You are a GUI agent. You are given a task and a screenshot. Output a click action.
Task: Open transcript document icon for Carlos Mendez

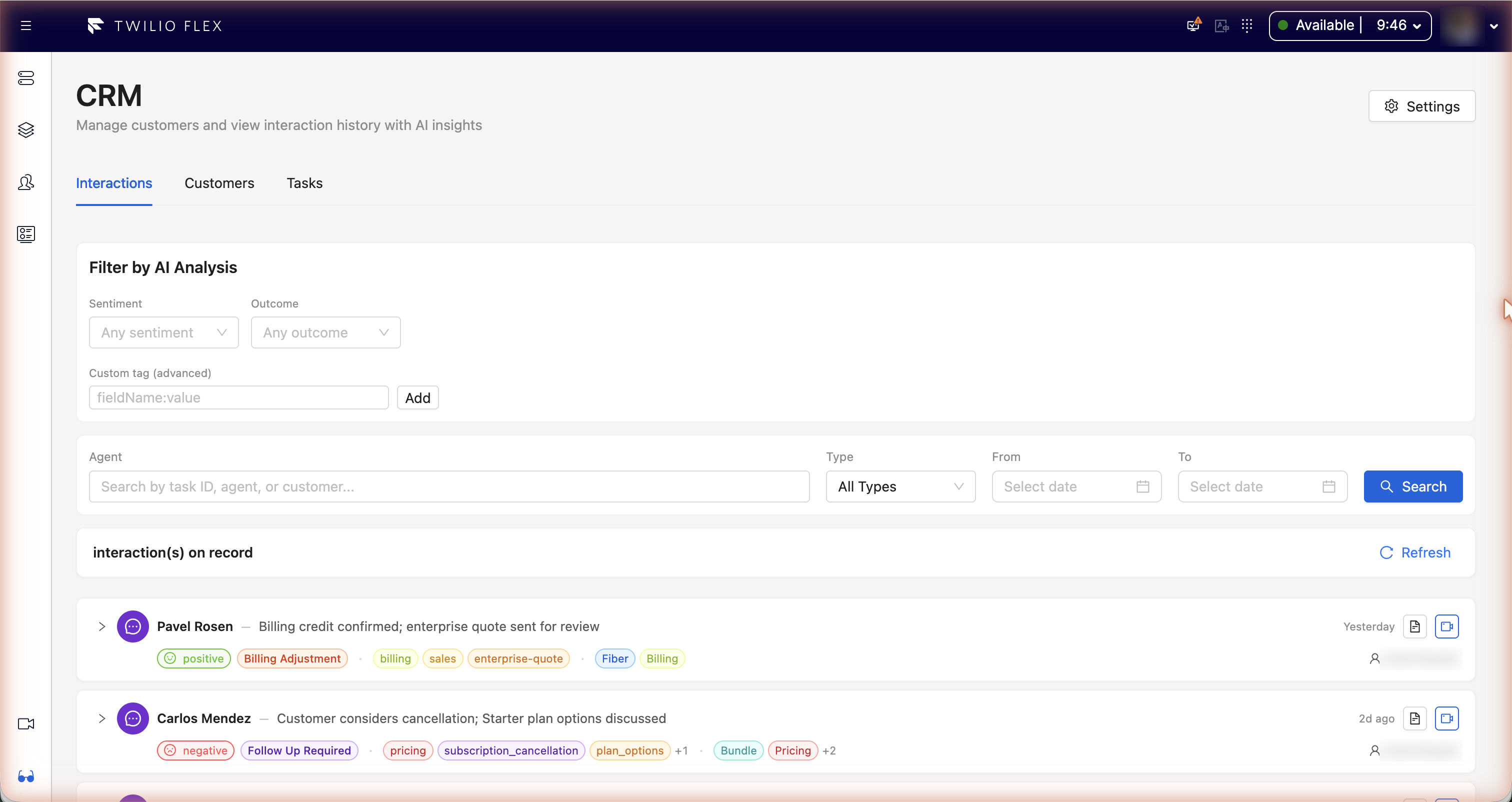1414,718
